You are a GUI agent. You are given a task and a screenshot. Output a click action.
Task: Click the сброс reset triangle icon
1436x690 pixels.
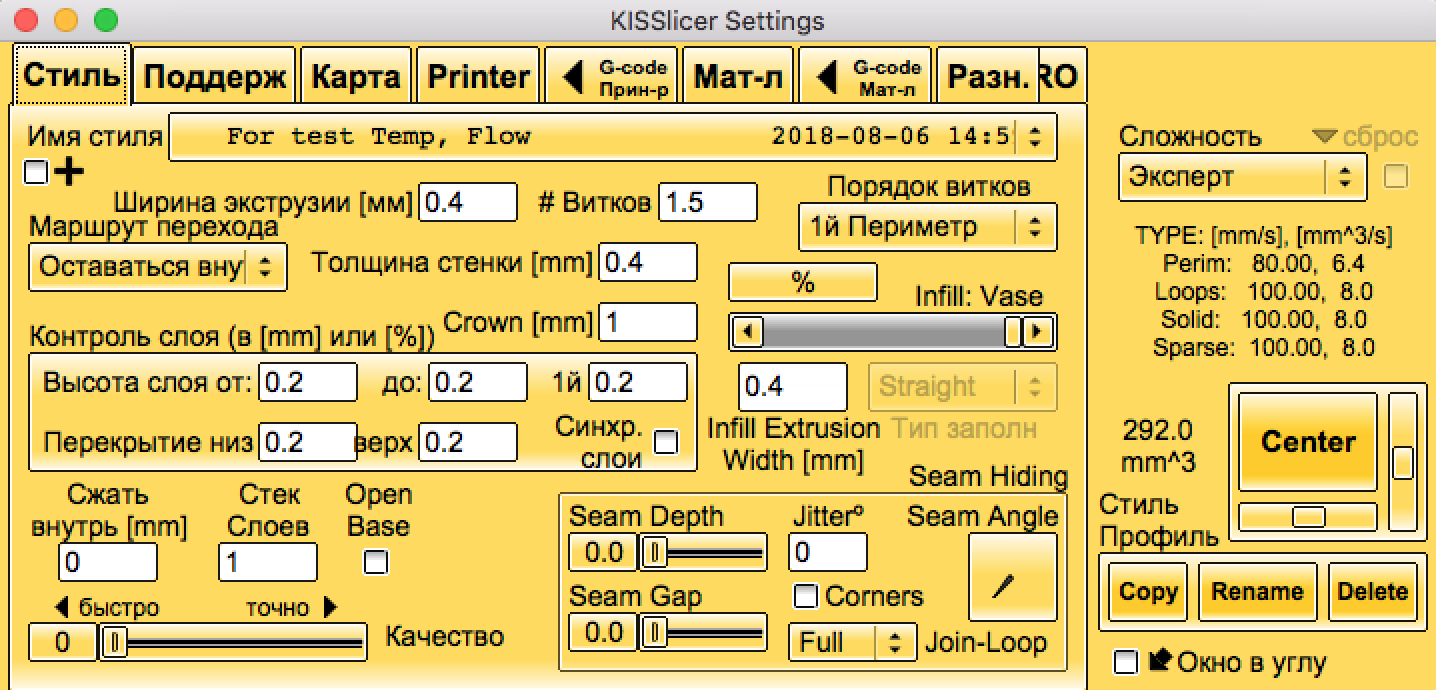[x=1326, y=137]
